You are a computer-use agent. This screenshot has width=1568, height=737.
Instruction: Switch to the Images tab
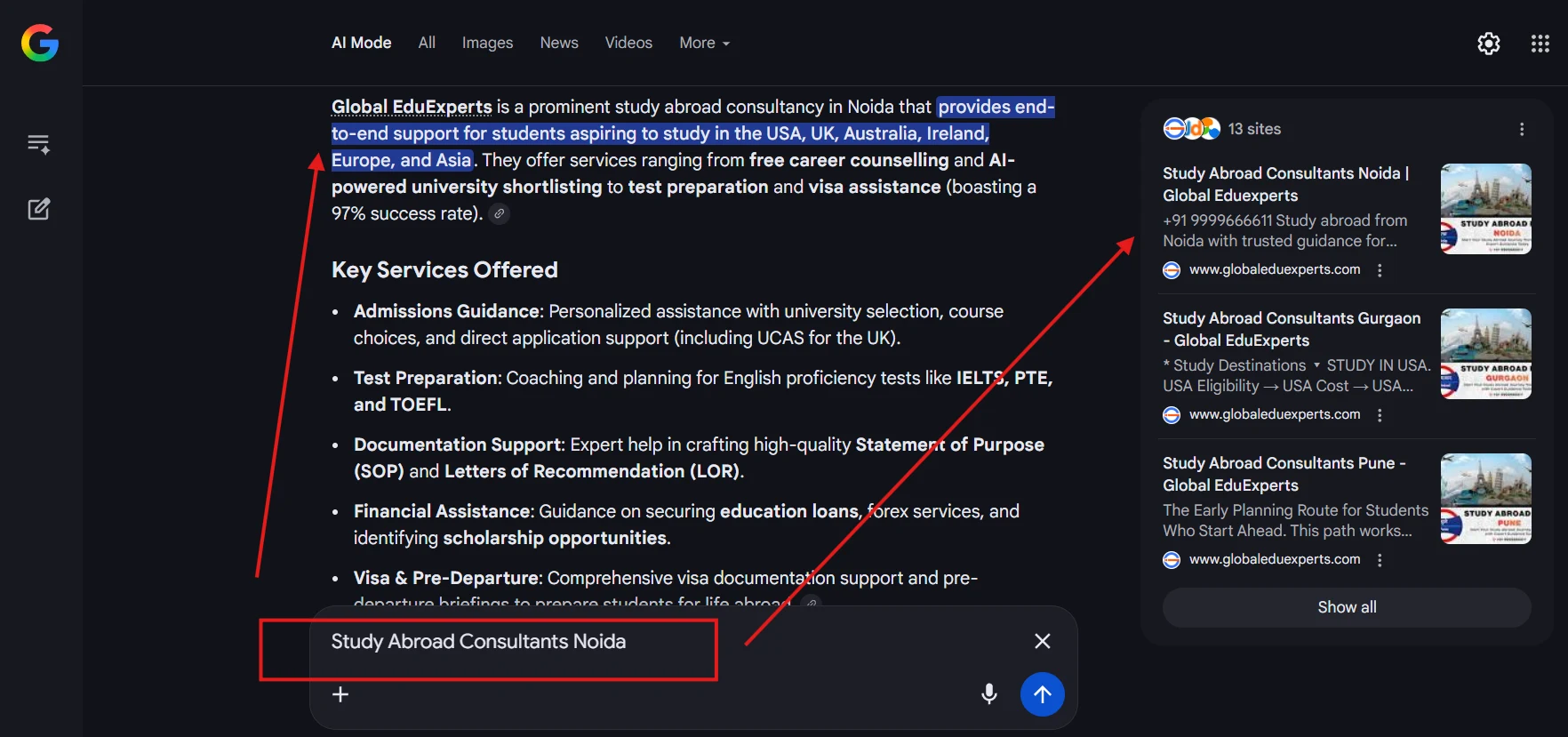click(x=487, y=43)
